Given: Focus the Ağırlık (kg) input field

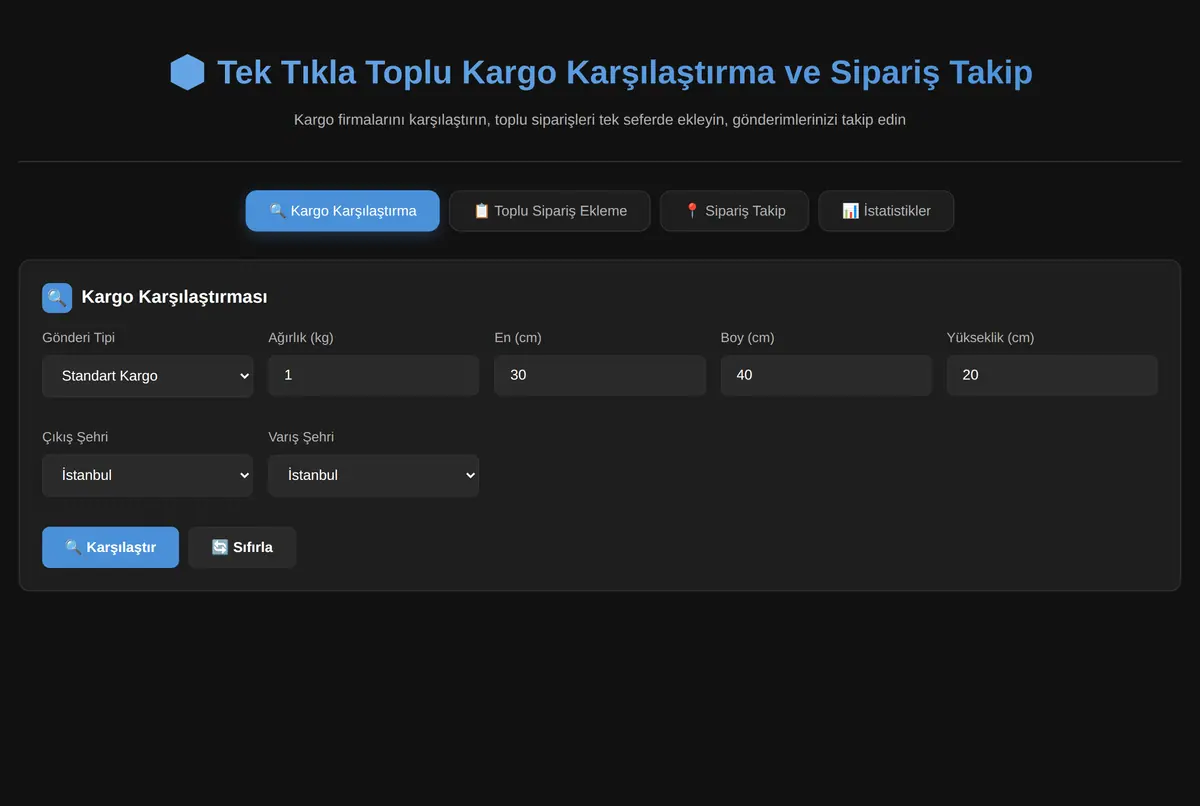Looking at the screenshot, I should point(374,375).
